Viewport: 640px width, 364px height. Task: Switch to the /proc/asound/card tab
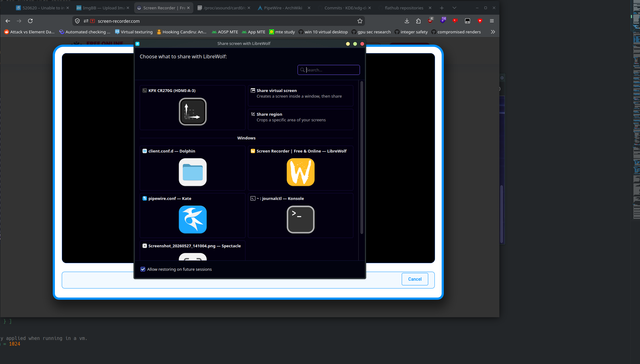click(x=223, y=8)
